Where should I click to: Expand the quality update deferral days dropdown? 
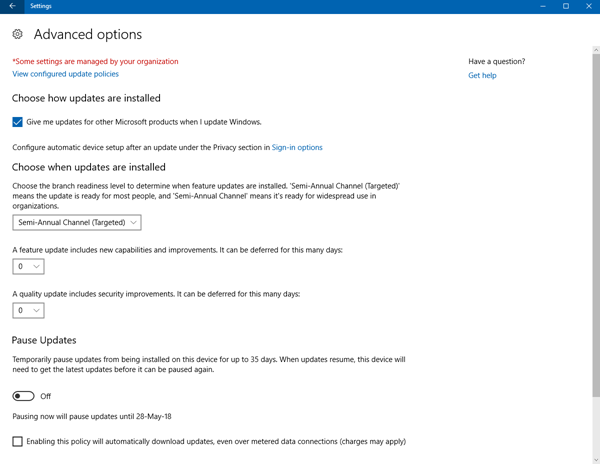pyautogui.click(x=28, y=311)
